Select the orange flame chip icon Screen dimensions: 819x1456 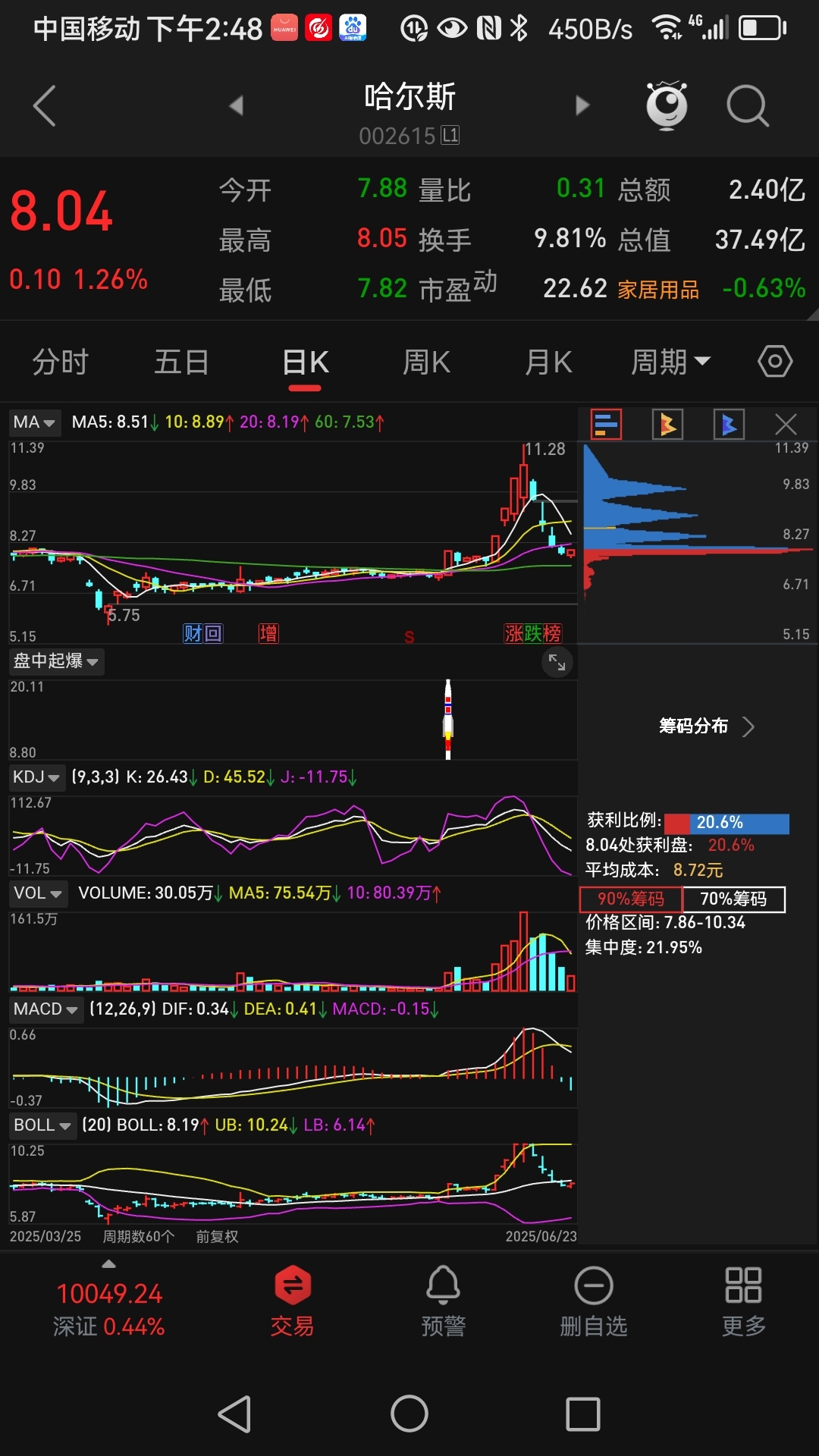[667, 424]
